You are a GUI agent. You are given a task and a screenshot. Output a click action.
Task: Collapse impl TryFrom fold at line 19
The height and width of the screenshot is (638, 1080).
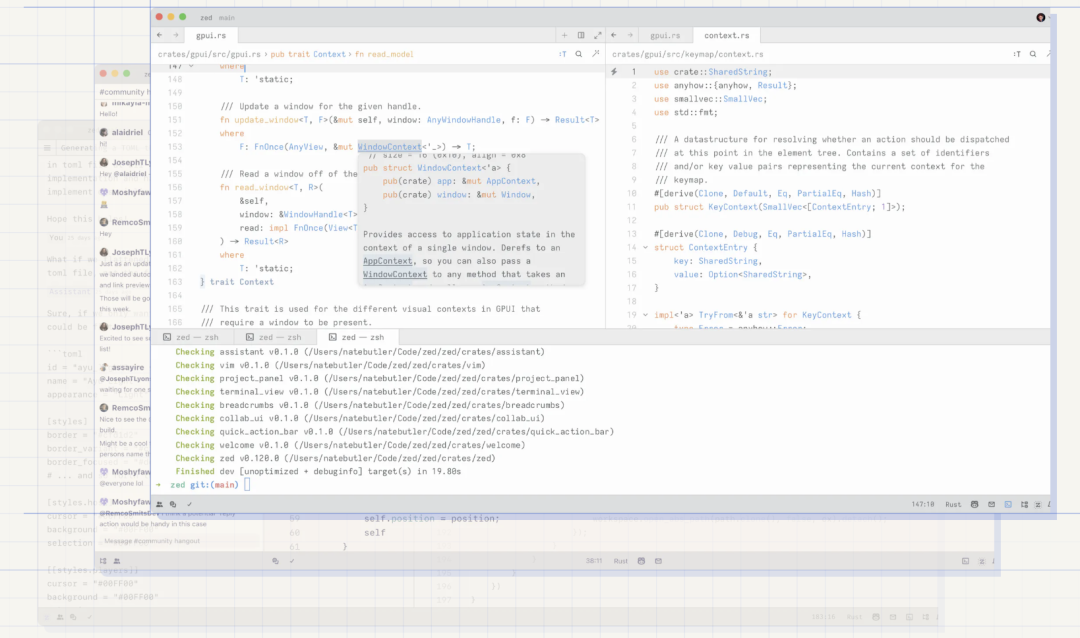click(645, 315)
